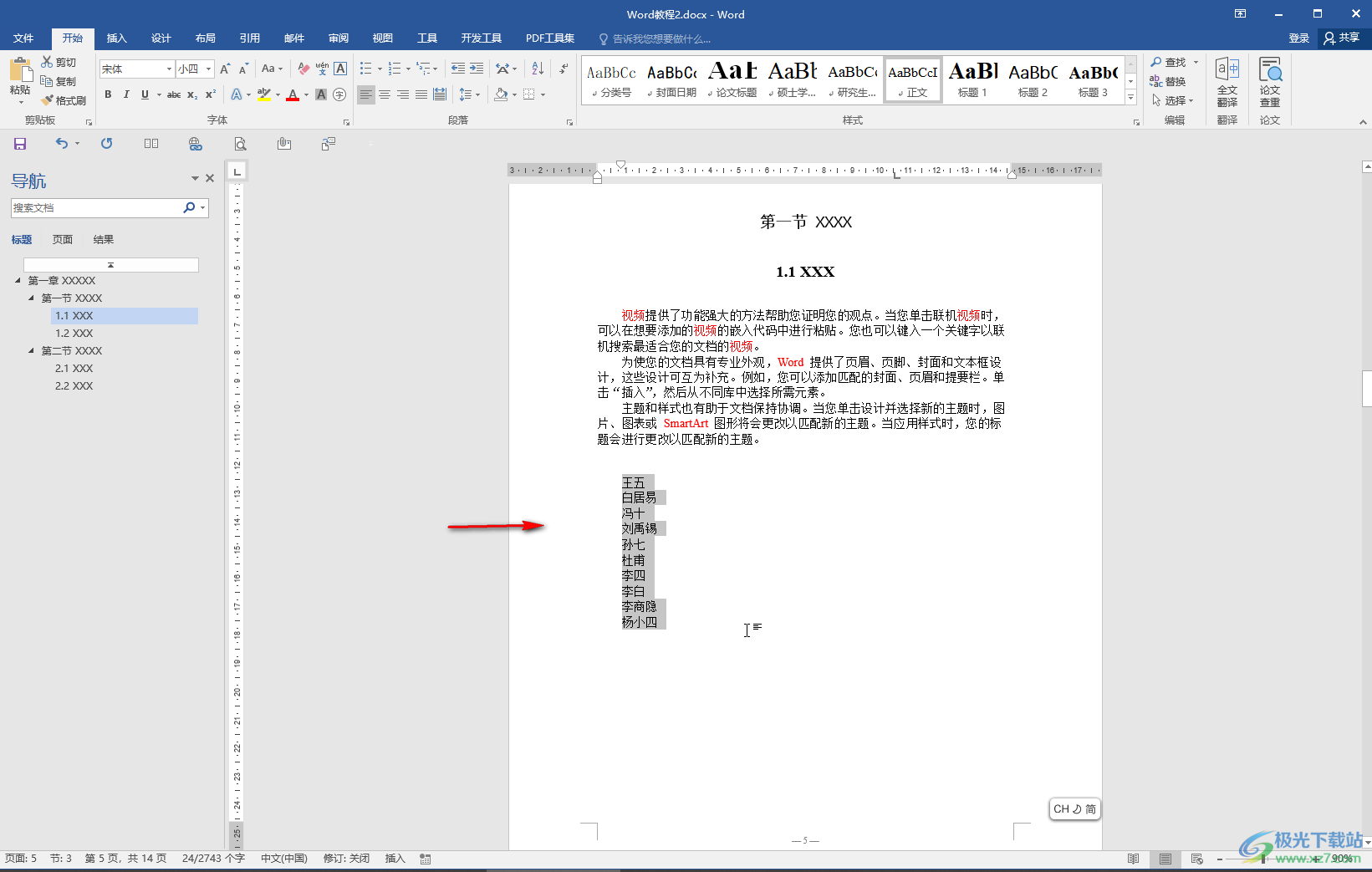Switch to the 插入 ribbon tab
The height and width of the screenshot is (872, 1372).
click(x=116, y=38)
